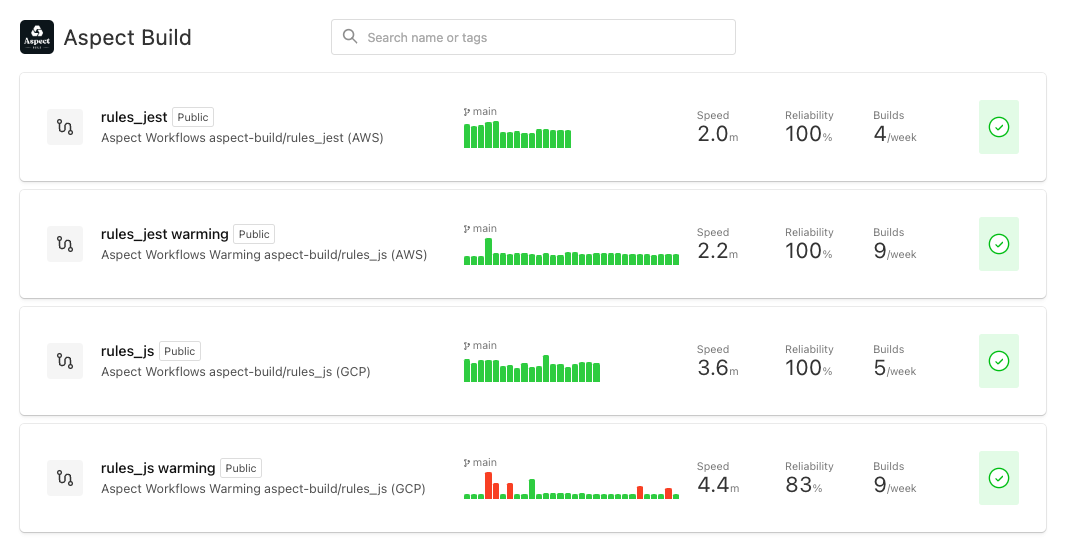Click the 2.2m Speed value
Screen dimensions: 1068x553
point(717,251)
